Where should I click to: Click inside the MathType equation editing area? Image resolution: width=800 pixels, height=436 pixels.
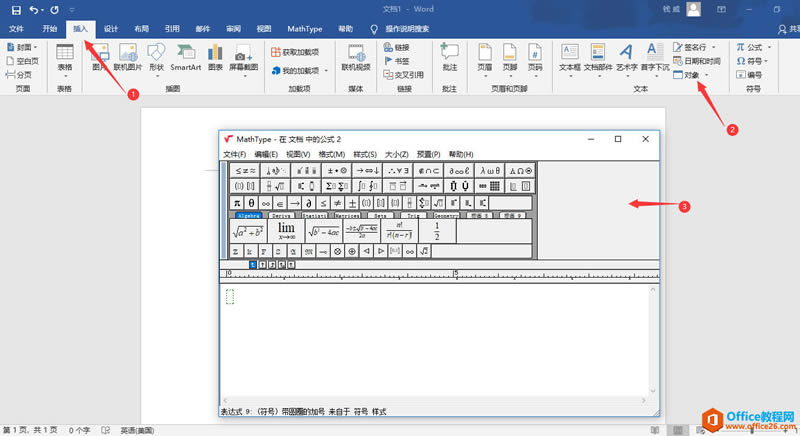(x=434, y=341)
